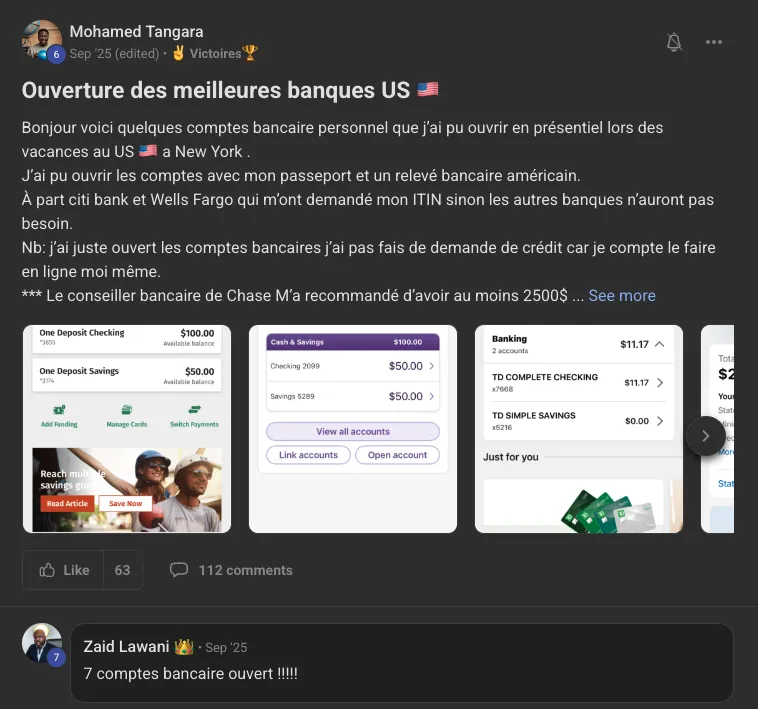Click the 63 likes count
The image size is (758, 709).
coord(122,570)
